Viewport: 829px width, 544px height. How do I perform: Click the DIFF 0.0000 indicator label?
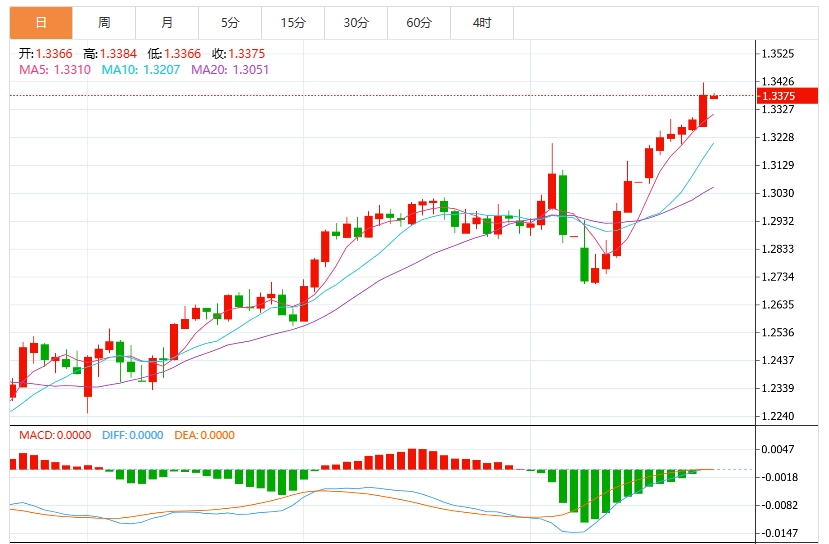pos(133,435)
